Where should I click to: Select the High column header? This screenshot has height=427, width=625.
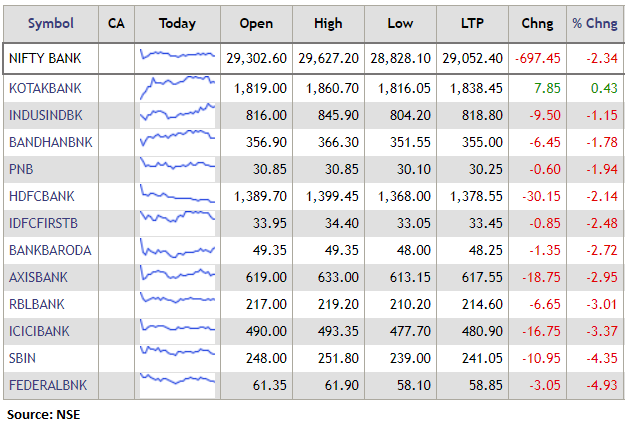(327, 23)
